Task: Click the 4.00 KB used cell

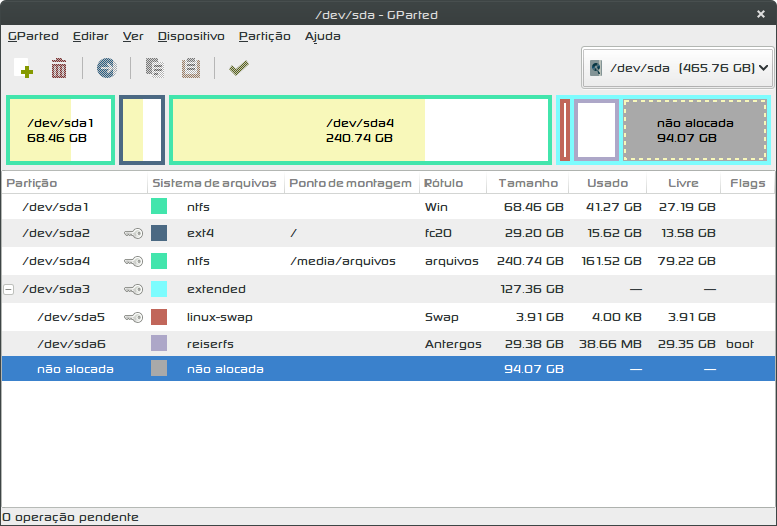Action: tap(617, 317)
